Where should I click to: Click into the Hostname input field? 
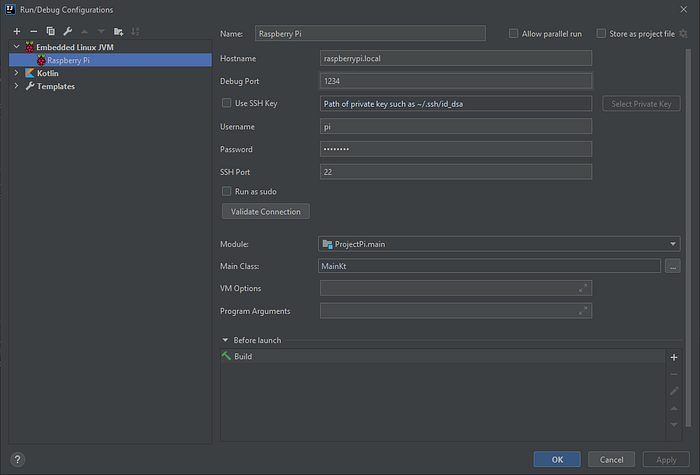(456, 58)
